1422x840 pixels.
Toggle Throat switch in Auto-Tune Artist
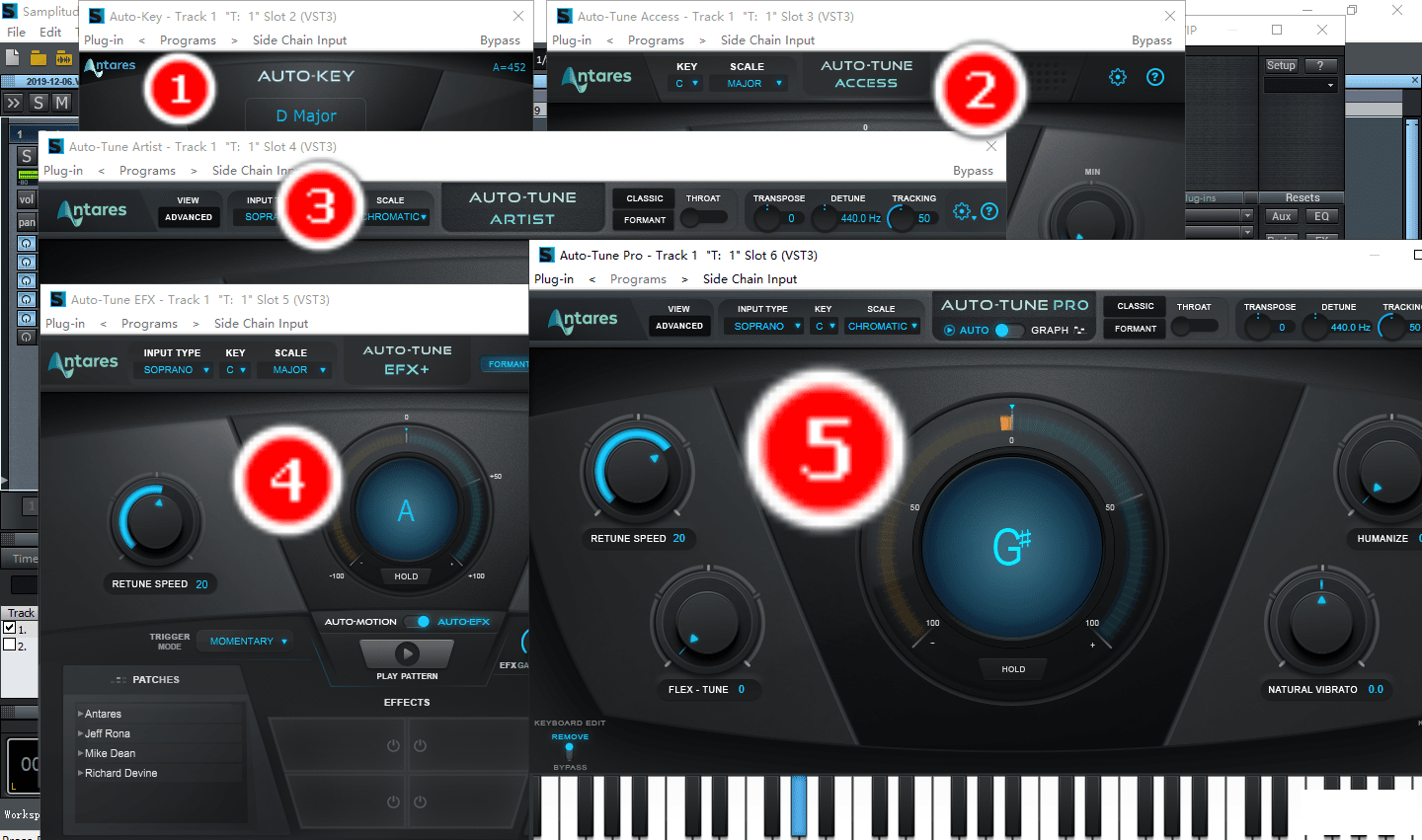[x=703, y=217]
